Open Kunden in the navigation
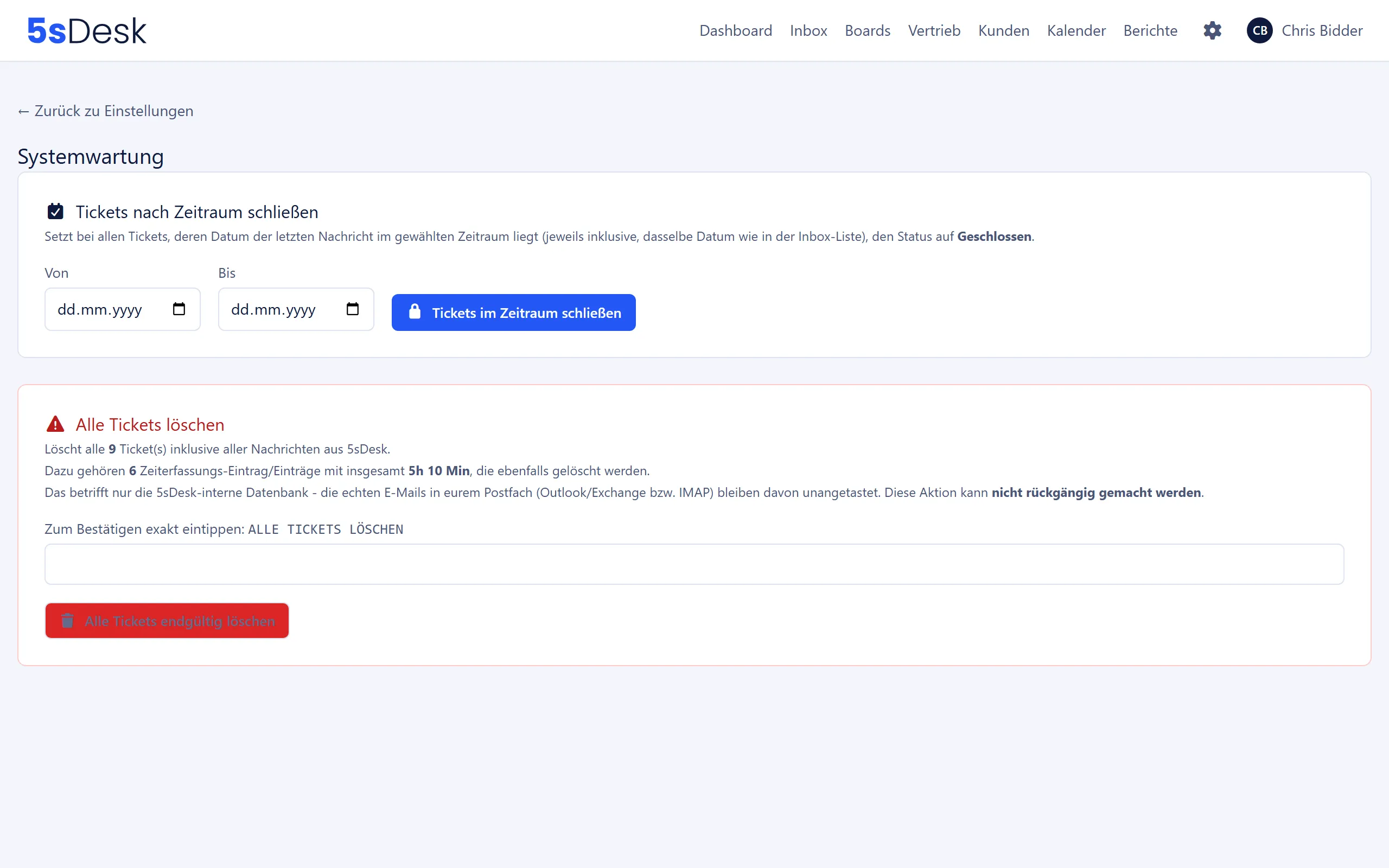This screenshot has width=1389, height=868. point(1003,30)
